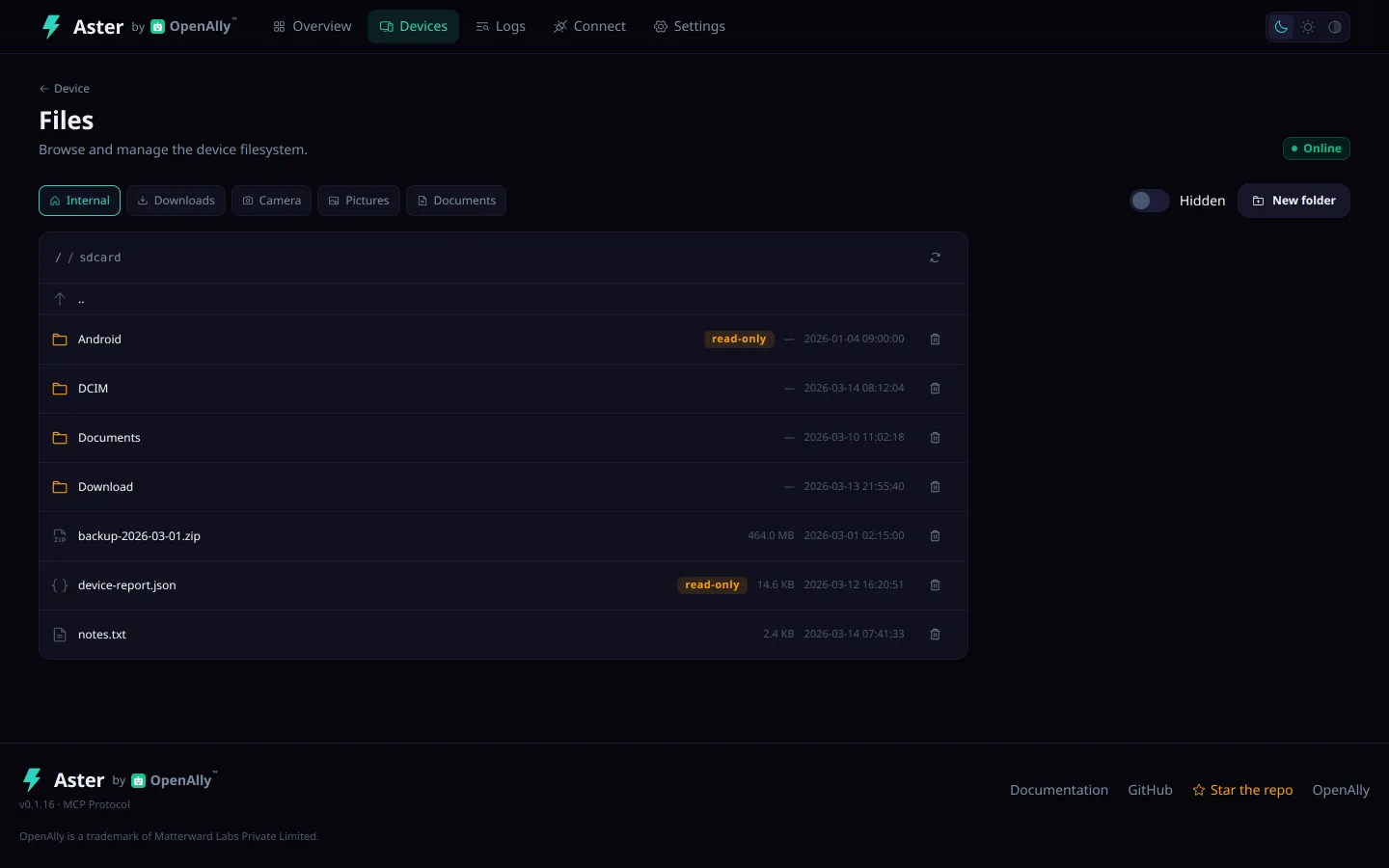Choose system contrast theme icon
Screen dimensions: 1389x868
pos(1335,27)
